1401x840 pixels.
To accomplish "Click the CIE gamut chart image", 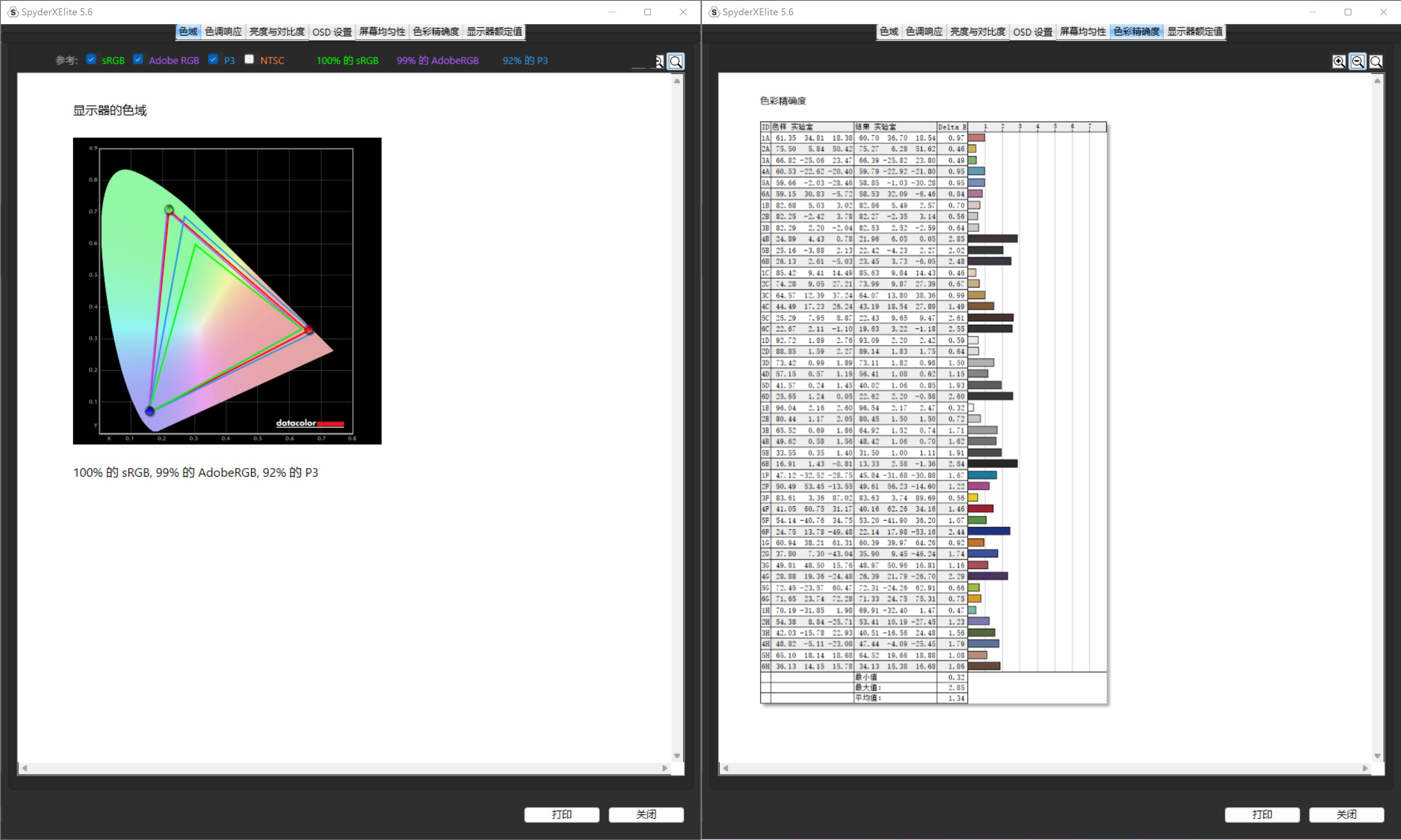I will 227,291.
